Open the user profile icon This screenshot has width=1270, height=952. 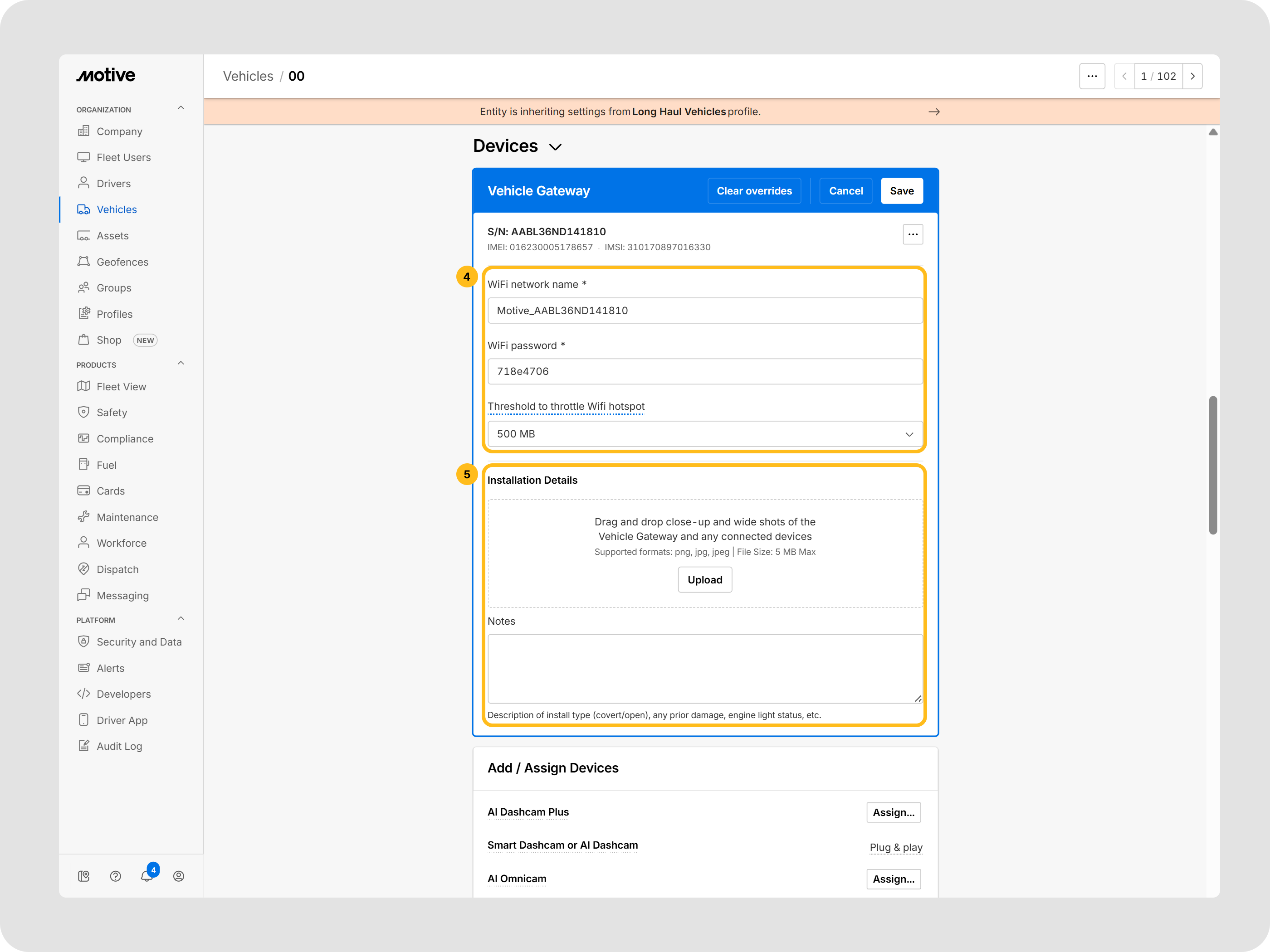179,876
